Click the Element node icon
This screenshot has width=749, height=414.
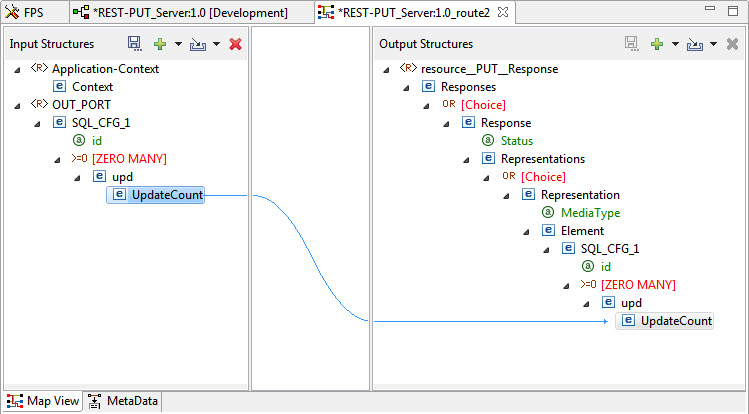(x=548, y=231)
